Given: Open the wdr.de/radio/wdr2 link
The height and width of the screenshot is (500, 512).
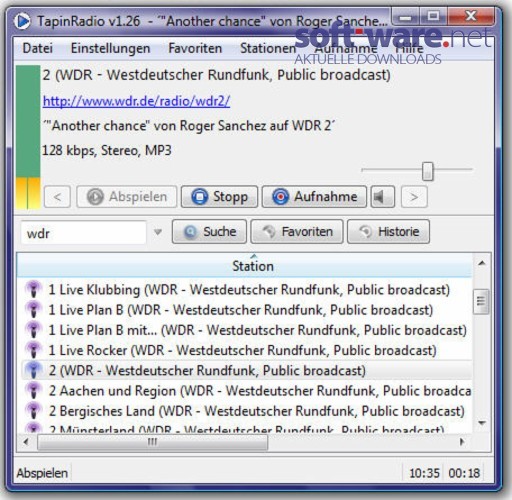Looking at the screenshot, I should [136, 101].
